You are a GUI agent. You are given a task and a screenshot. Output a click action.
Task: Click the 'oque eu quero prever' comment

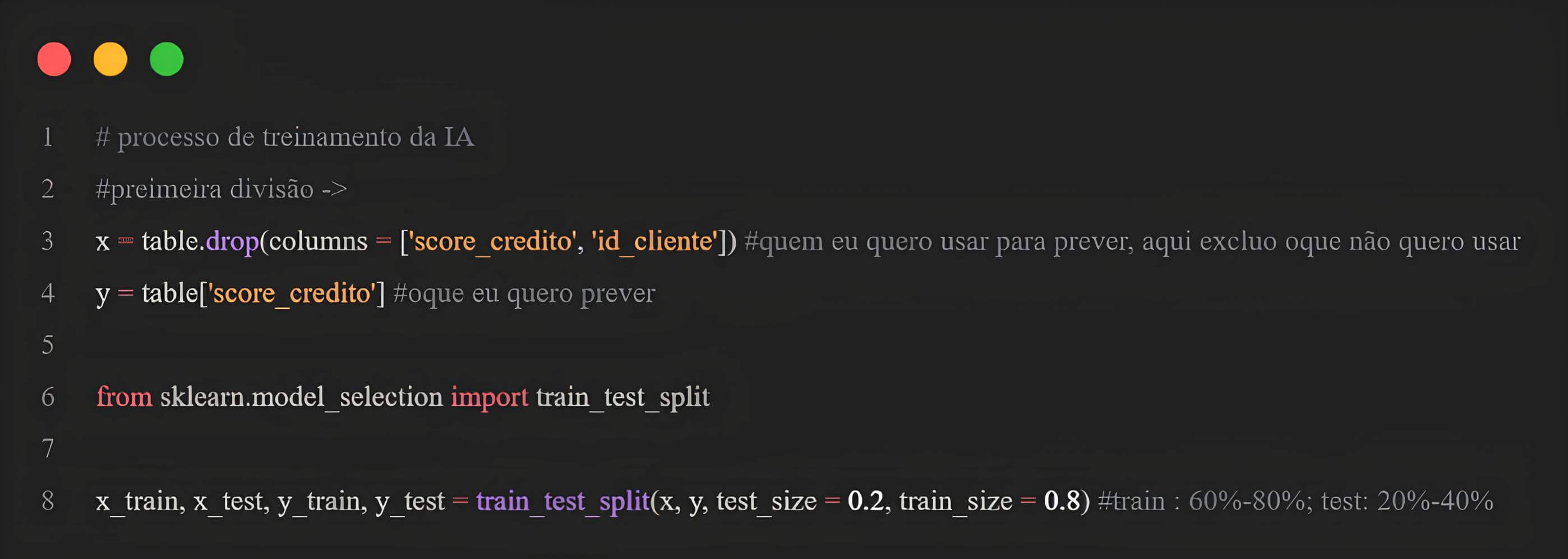(x=524, y=294)
